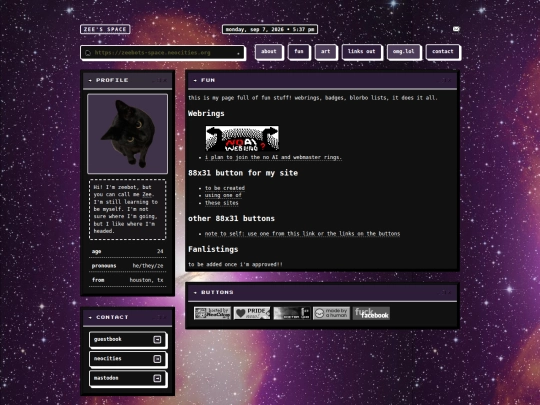Click the 'to be added once i'm approved!!' text
This screenshot has width=540, height=405.
coord(235,264)
